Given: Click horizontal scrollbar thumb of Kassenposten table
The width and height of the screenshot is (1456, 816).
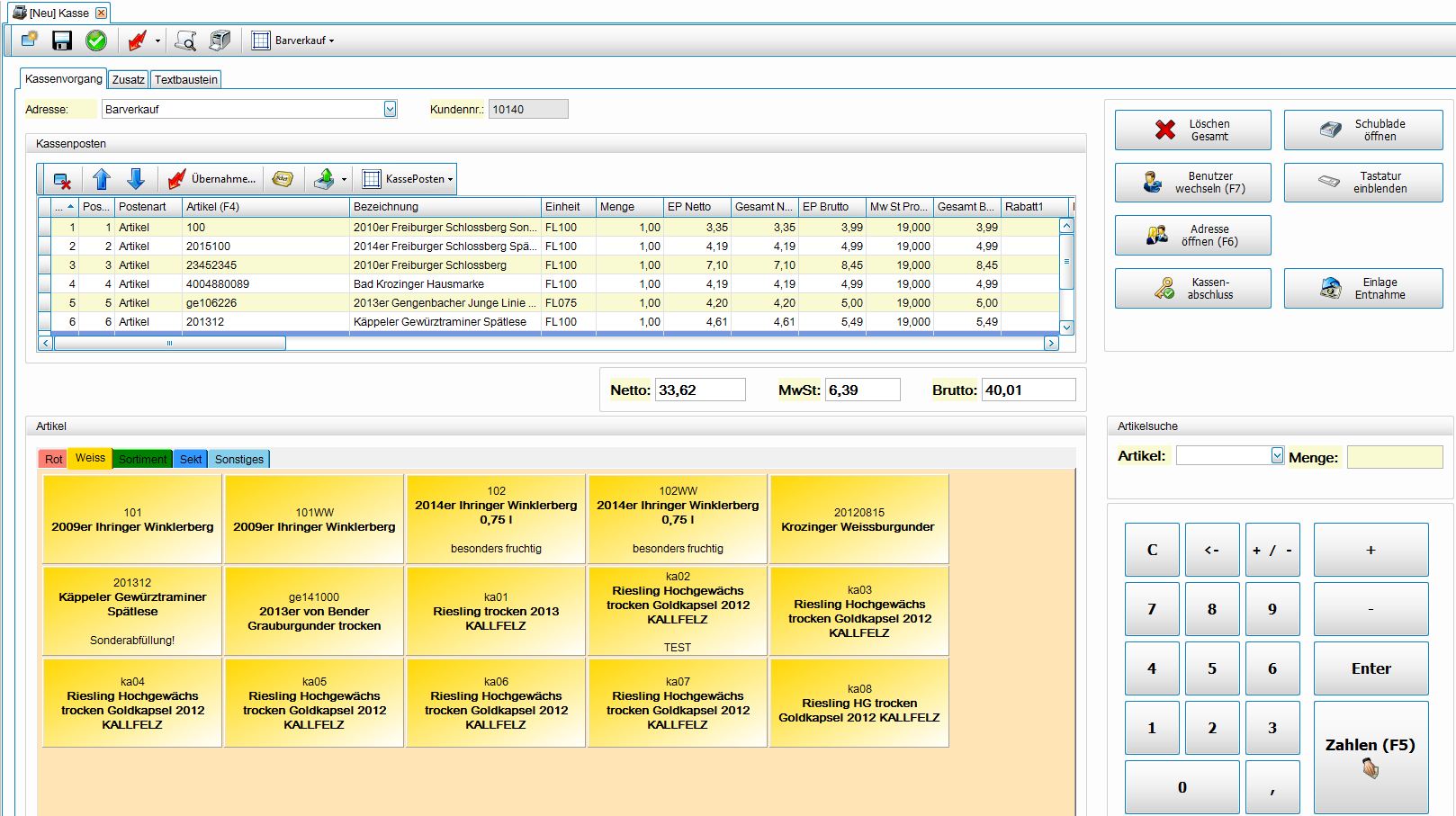Looking at the screenshot, I should tap(170, 343).
